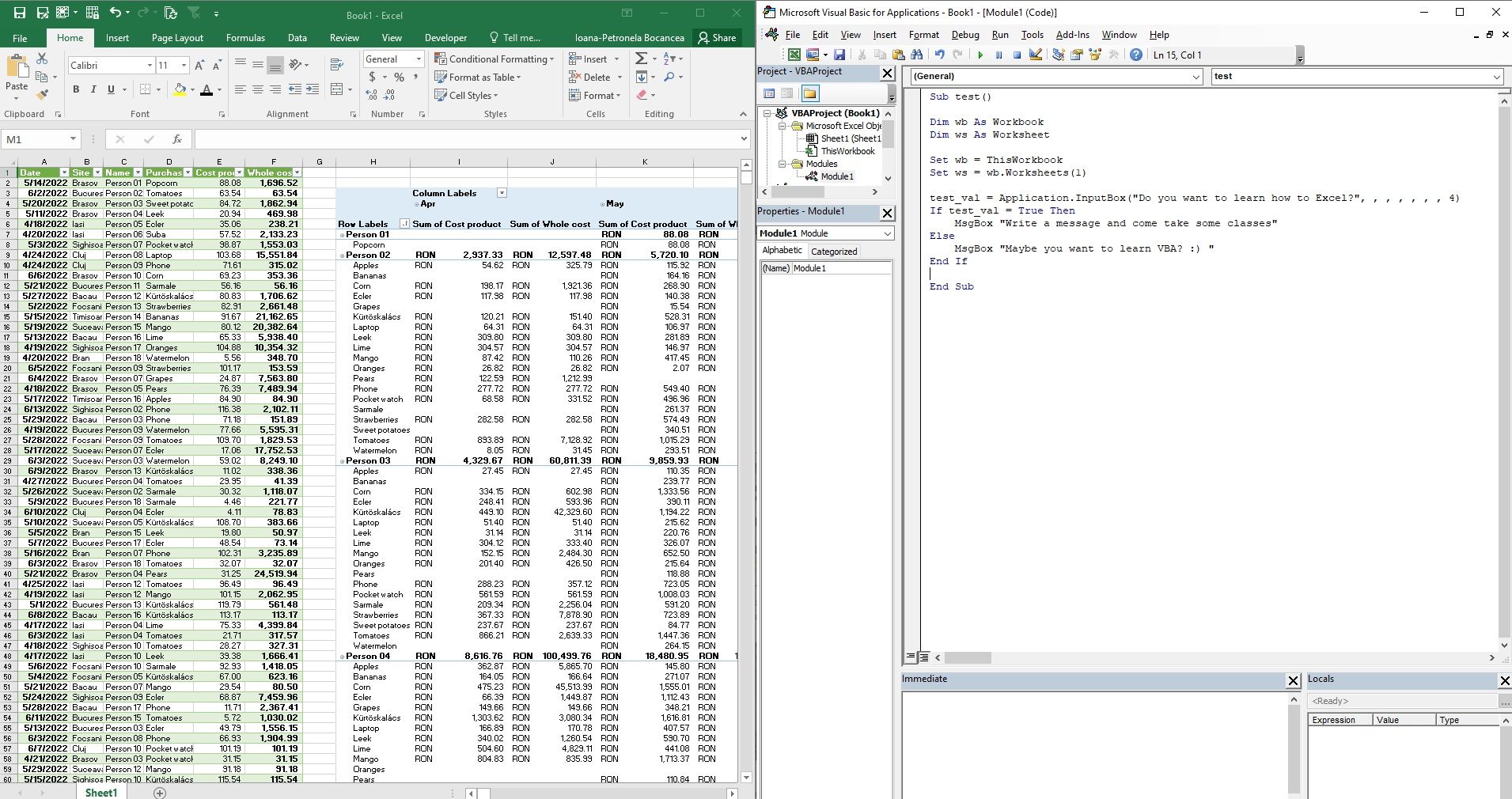
Task: Click the Break (pause) icon in VBA toolbar
Action: pyautogui.click(x=999, y=55)
